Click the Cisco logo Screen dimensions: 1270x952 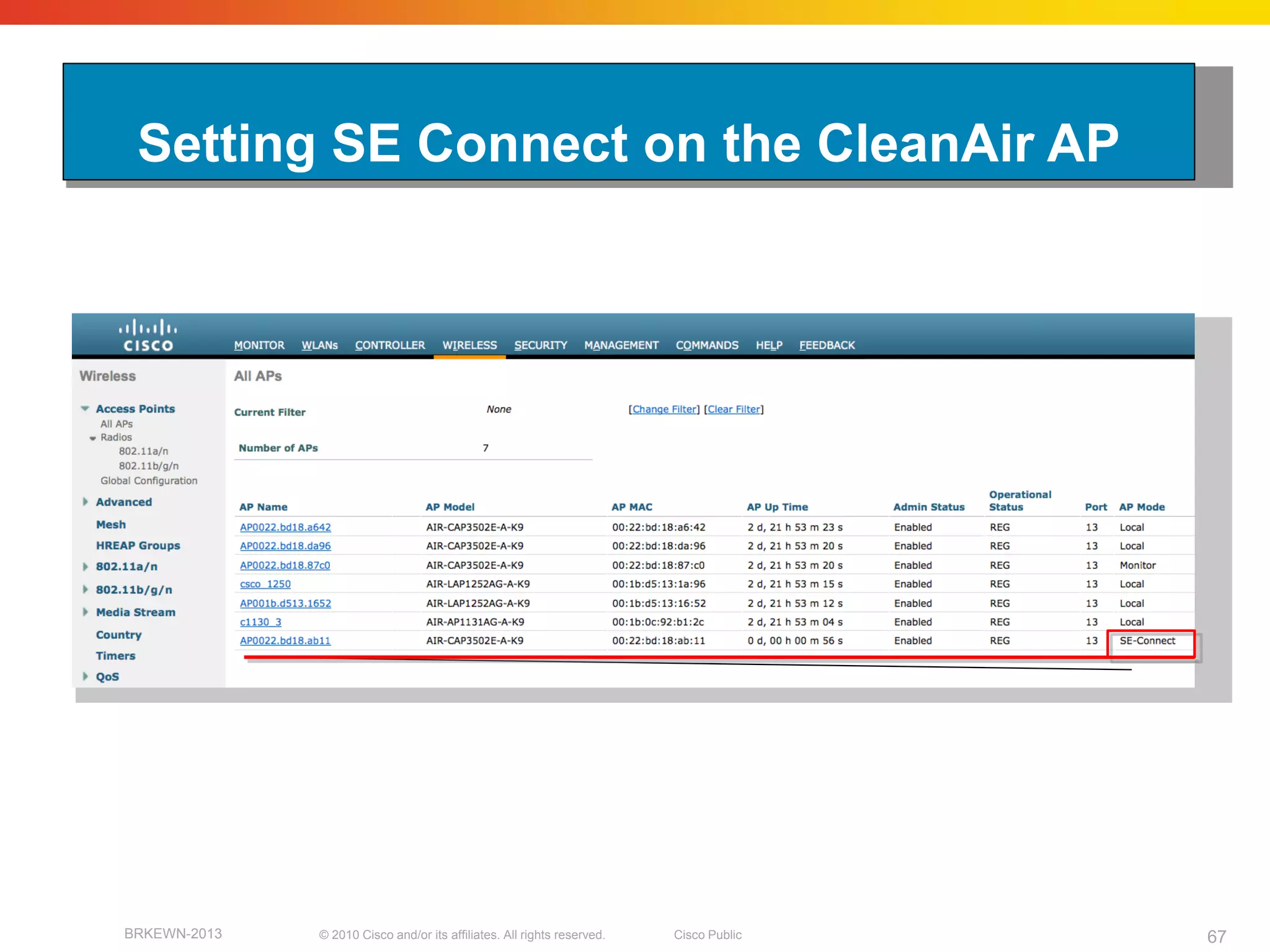(148, 335)
